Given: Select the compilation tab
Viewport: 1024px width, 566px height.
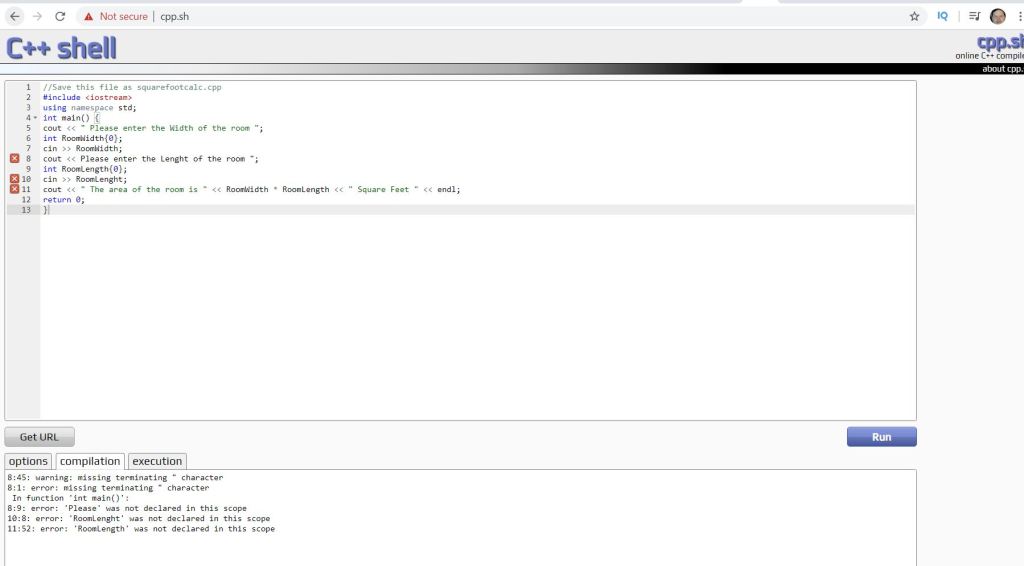Looking at the screenshot, I should click(90, 461).
